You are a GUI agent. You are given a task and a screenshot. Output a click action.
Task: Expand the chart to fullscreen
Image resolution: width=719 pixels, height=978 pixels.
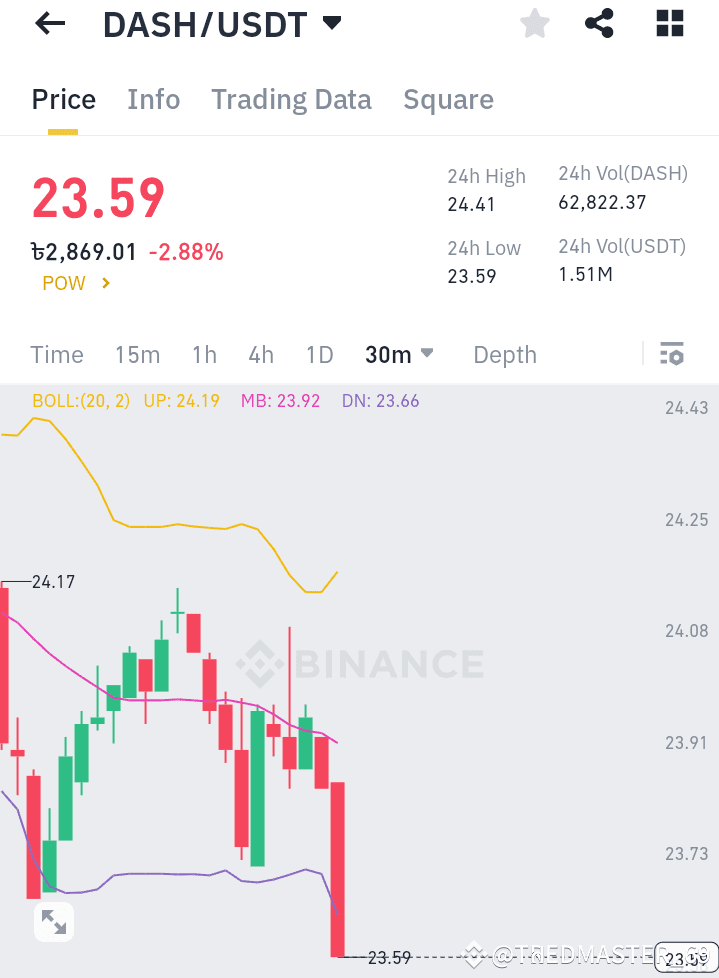click(x=54, y=921)
